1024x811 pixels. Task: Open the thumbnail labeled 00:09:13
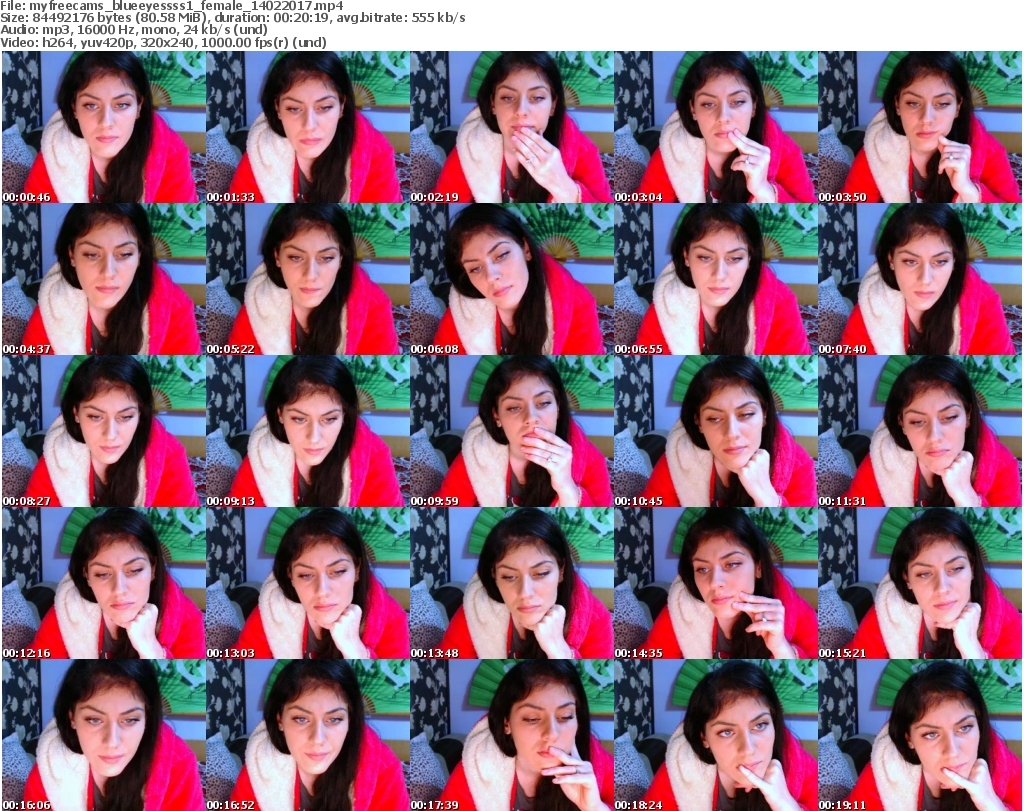pyautogui.click(x=308, y=432)
